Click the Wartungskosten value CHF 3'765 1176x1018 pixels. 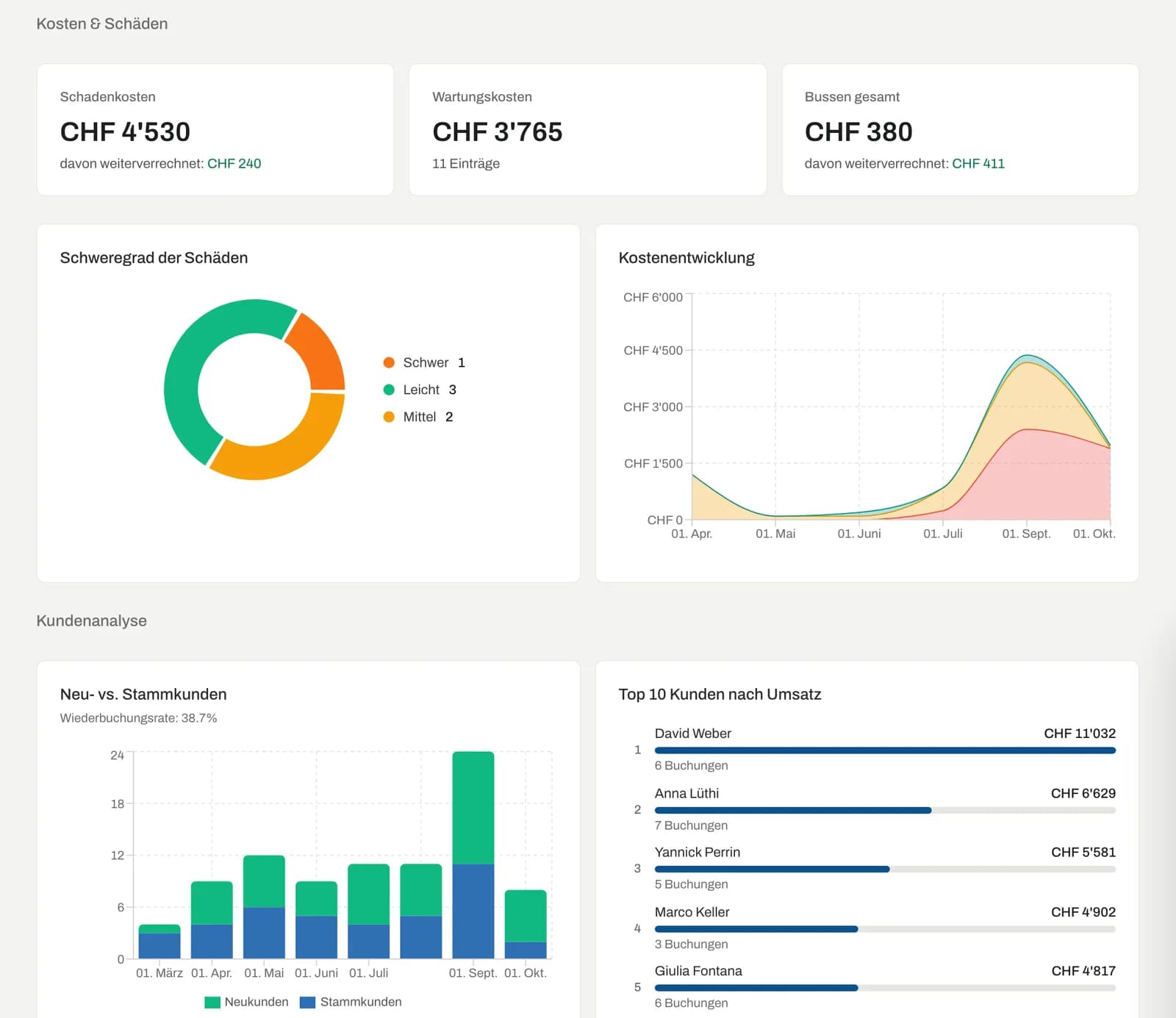pos(498,132)
